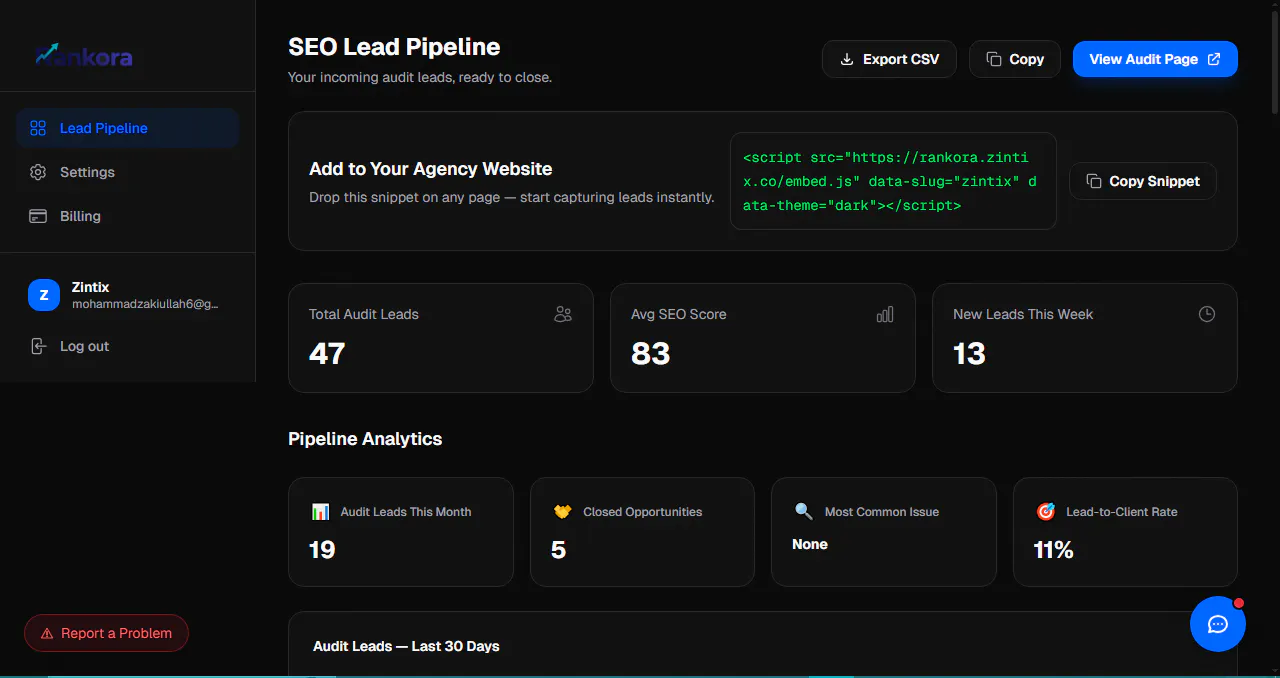Click the people icon on Total Audit Leads
The image size is (1280, 678).
(563, 314)
